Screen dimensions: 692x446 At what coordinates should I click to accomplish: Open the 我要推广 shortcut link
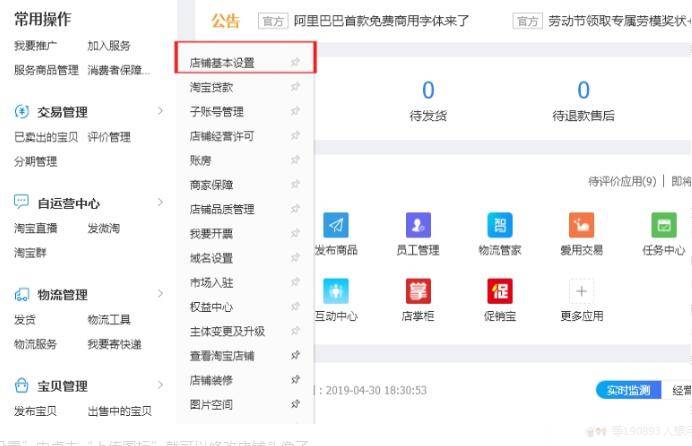point(35,45)
